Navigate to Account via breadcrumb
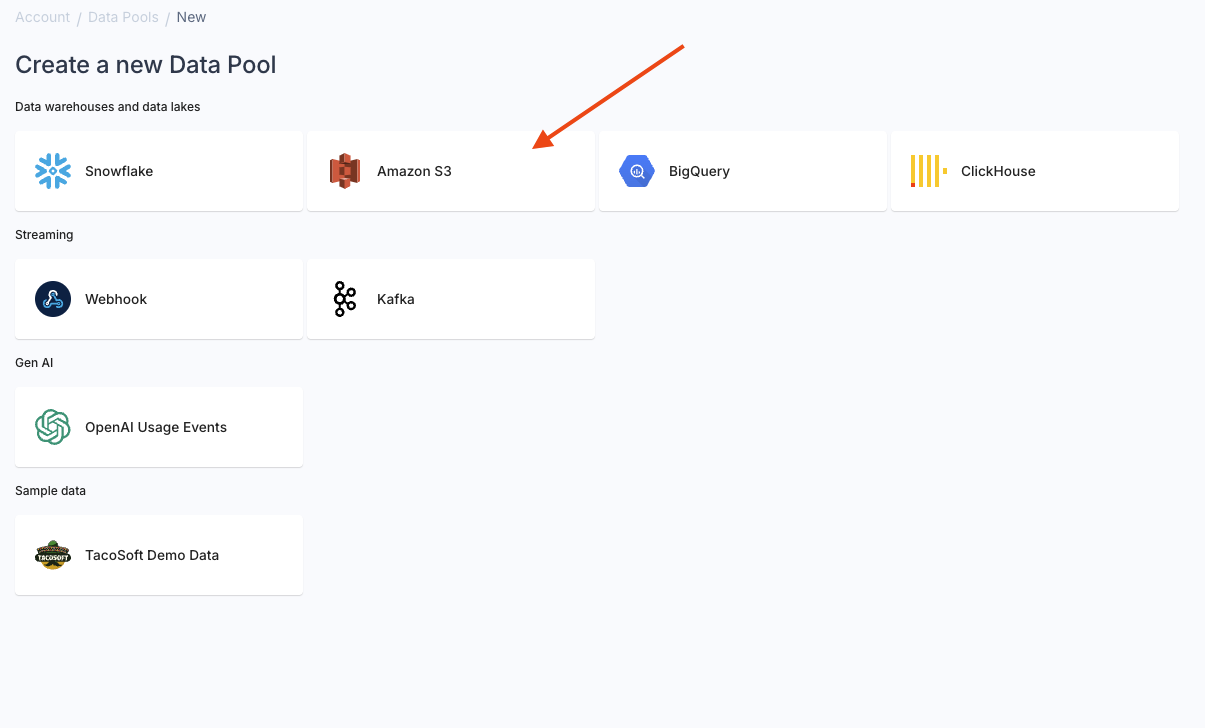Viewport: 1205px width, 728px height. (42, 16)
